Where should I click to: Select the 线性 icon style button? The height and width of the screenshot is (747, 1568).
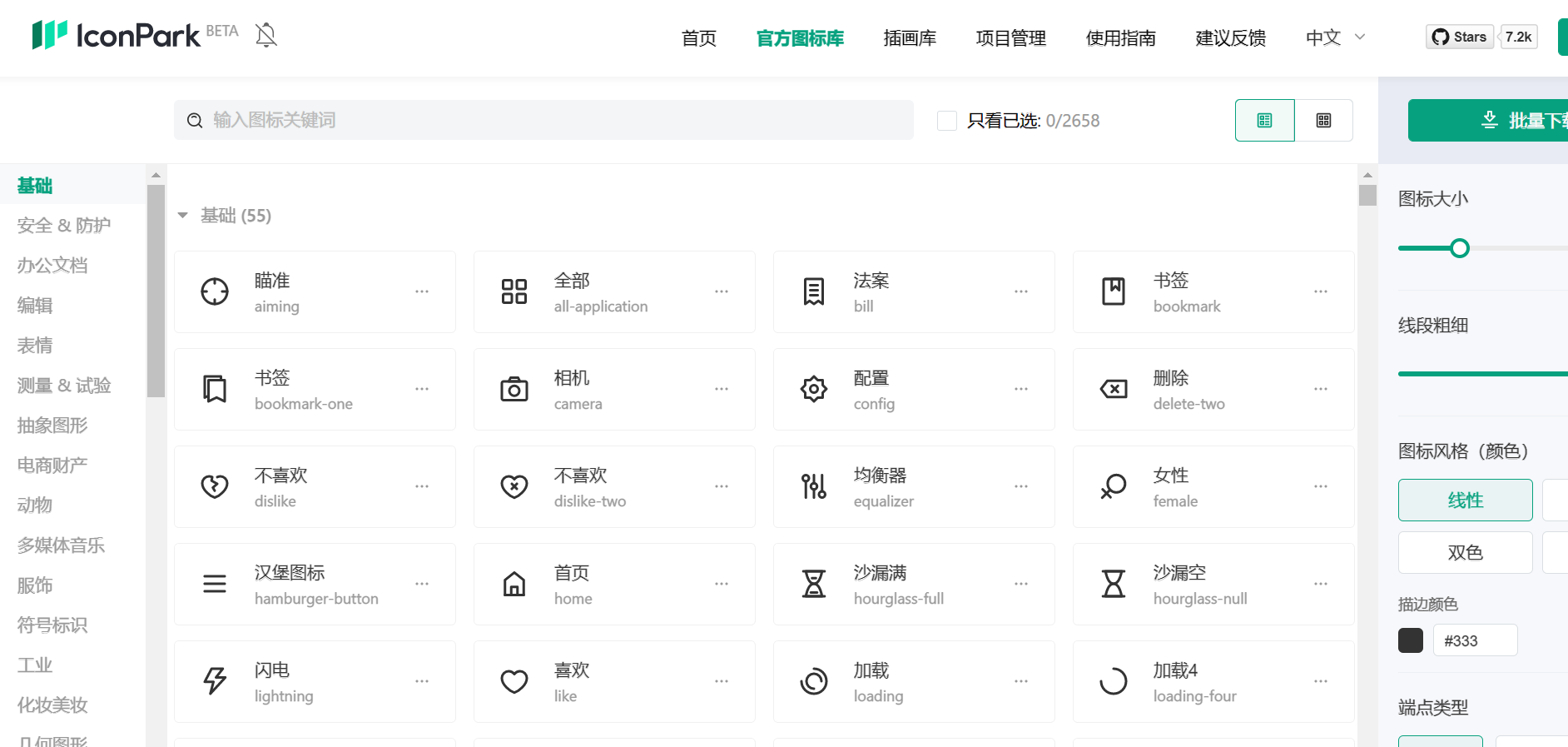pos(1465,500)
